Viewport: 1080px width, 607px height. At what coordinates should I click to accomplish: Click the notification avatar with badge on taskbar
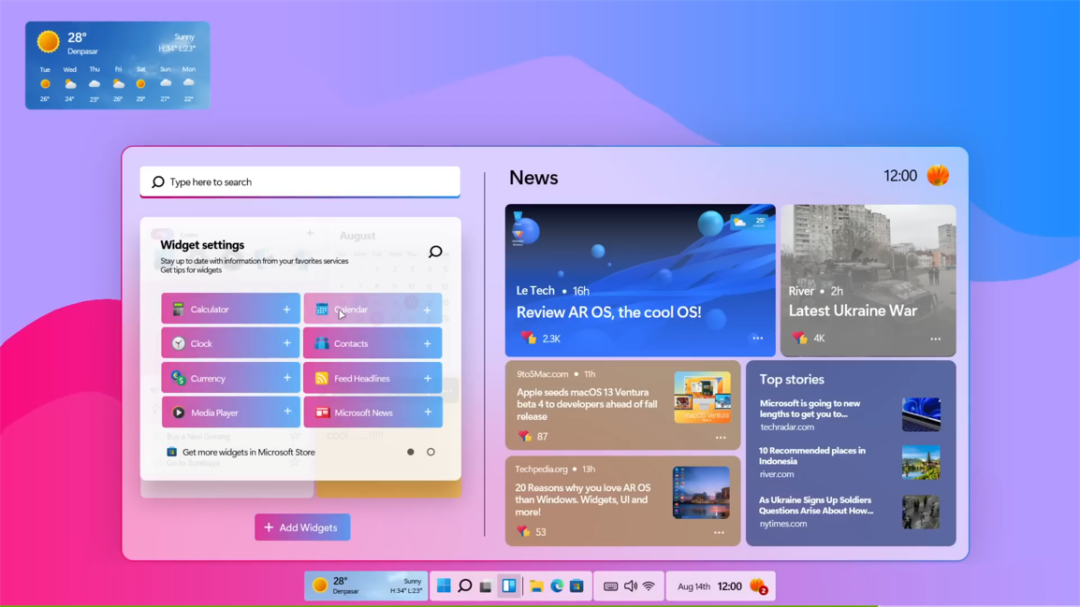click(758, 586)
